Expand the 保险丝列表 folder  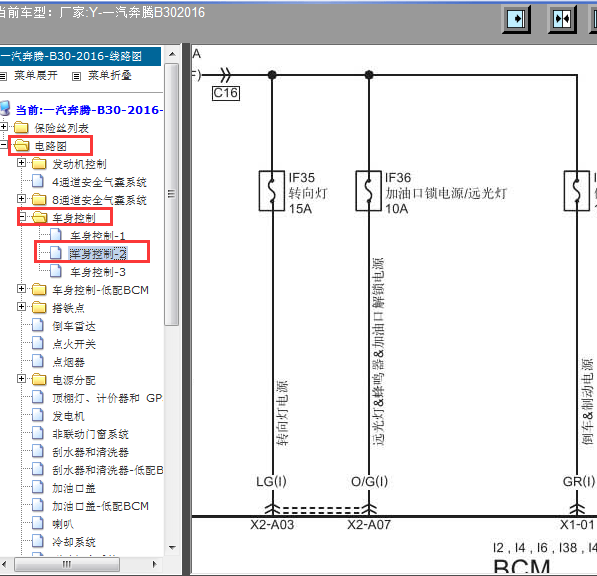(4, 126)
